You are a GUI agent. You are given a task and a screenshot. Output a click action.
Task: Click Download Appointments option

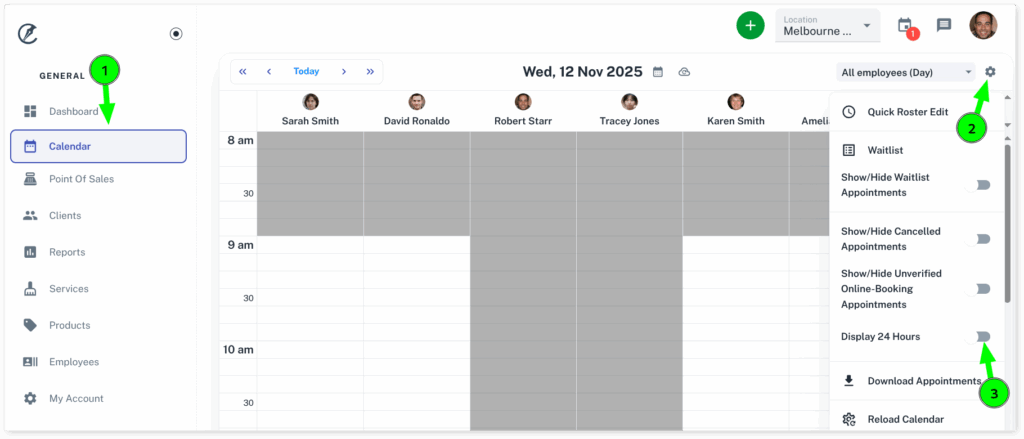point(923,381)
